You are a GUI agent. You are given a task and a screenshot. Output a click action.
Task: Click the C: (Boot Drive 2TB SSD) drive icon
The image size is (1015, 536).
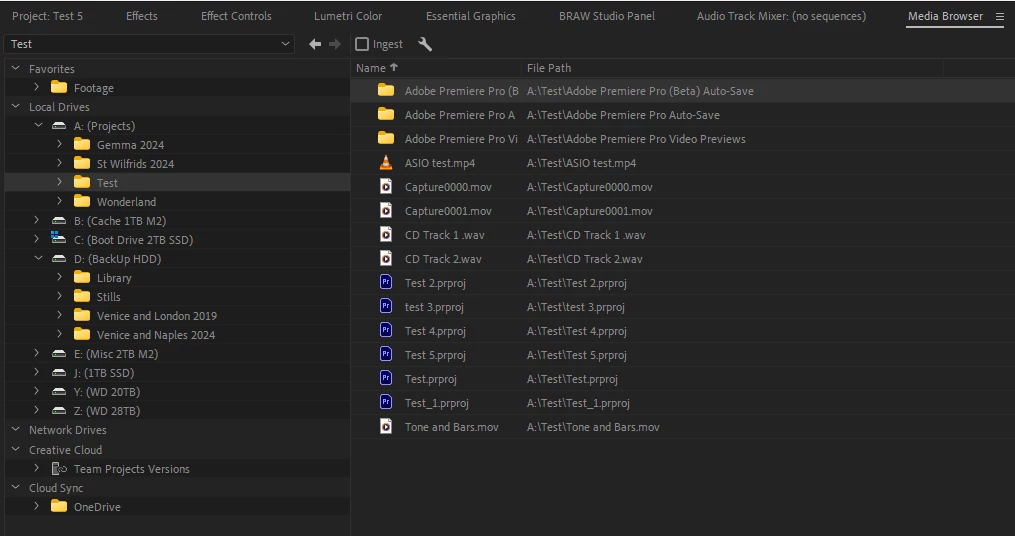[59, 239]
